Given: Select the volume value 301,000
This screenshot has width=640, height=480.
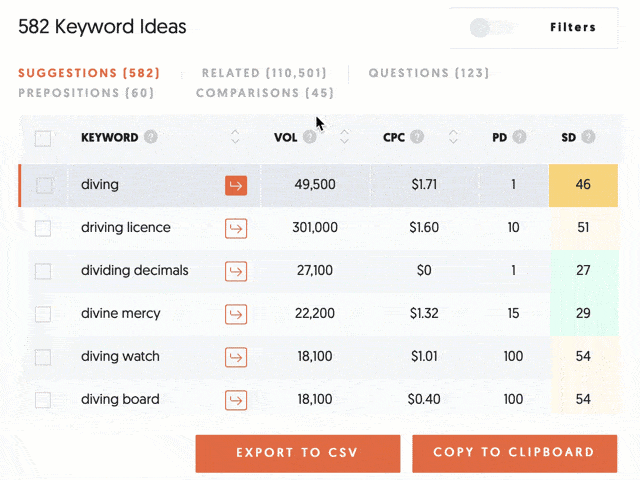Looking at the screenshot, I should pos(315,227).
